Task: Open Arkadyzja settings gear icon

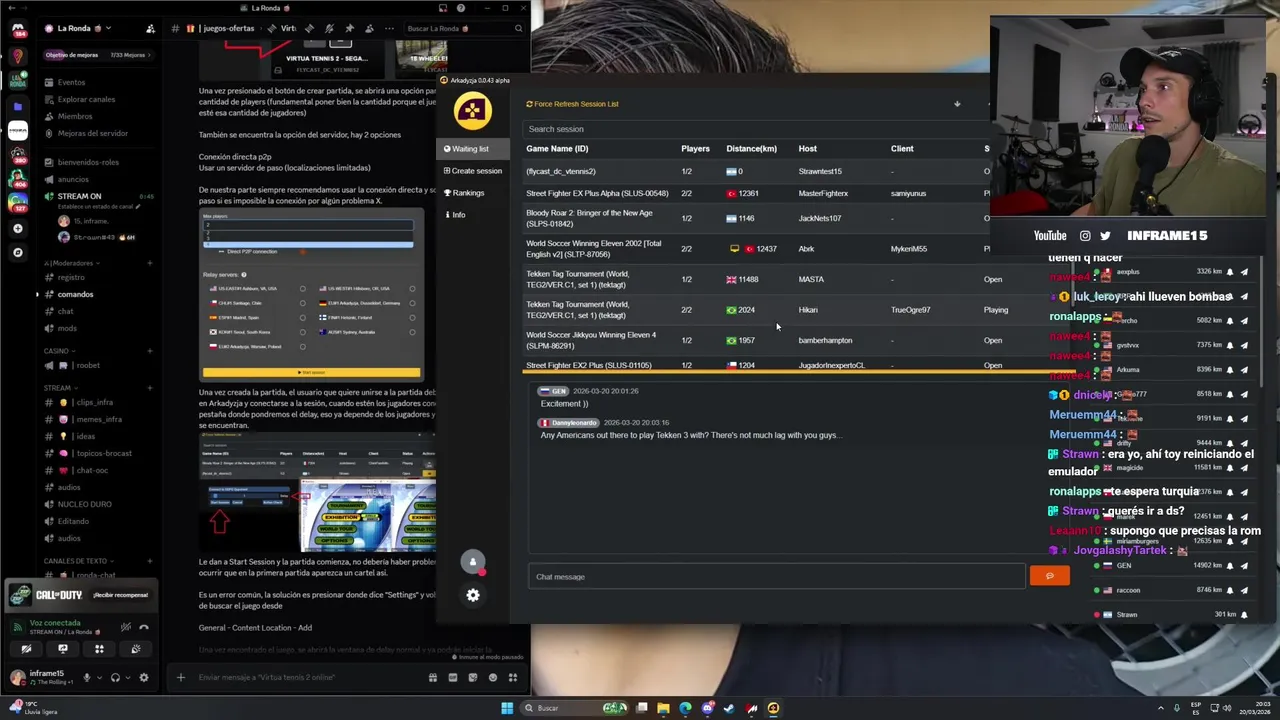Action: (x=473, y=595)
